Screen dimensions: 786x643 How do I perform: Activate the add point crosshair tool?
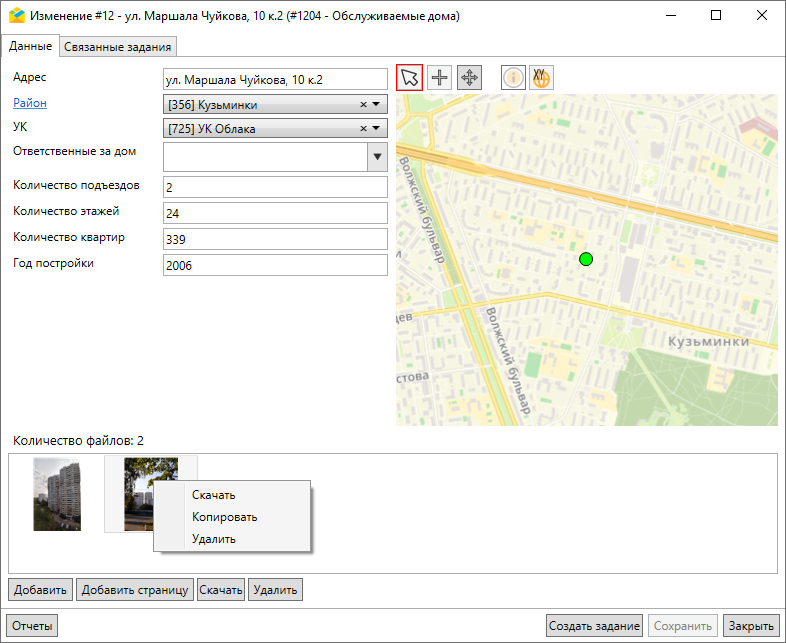point(440,78)
